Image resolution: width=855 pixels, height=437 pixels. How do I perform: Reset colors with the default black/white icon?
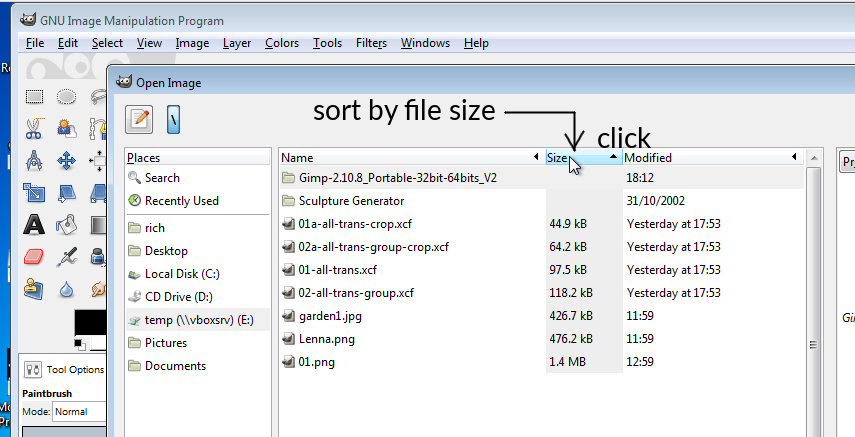pos(80,344)
